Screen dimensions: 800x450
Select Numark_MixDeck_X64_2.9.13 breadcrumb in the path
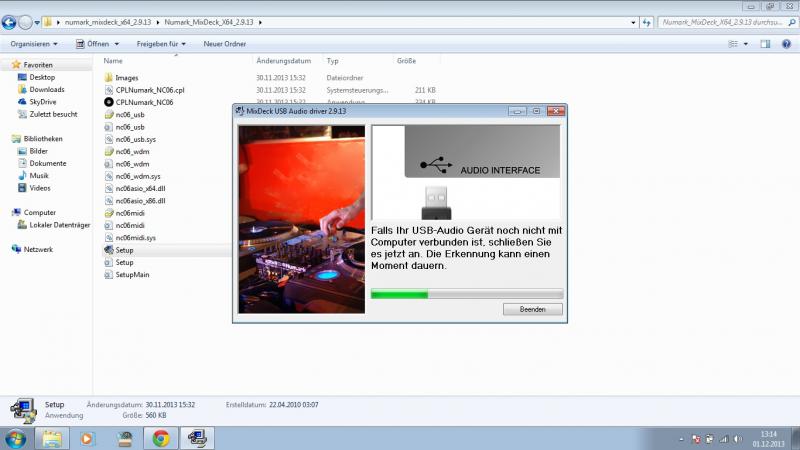(209, 22)
